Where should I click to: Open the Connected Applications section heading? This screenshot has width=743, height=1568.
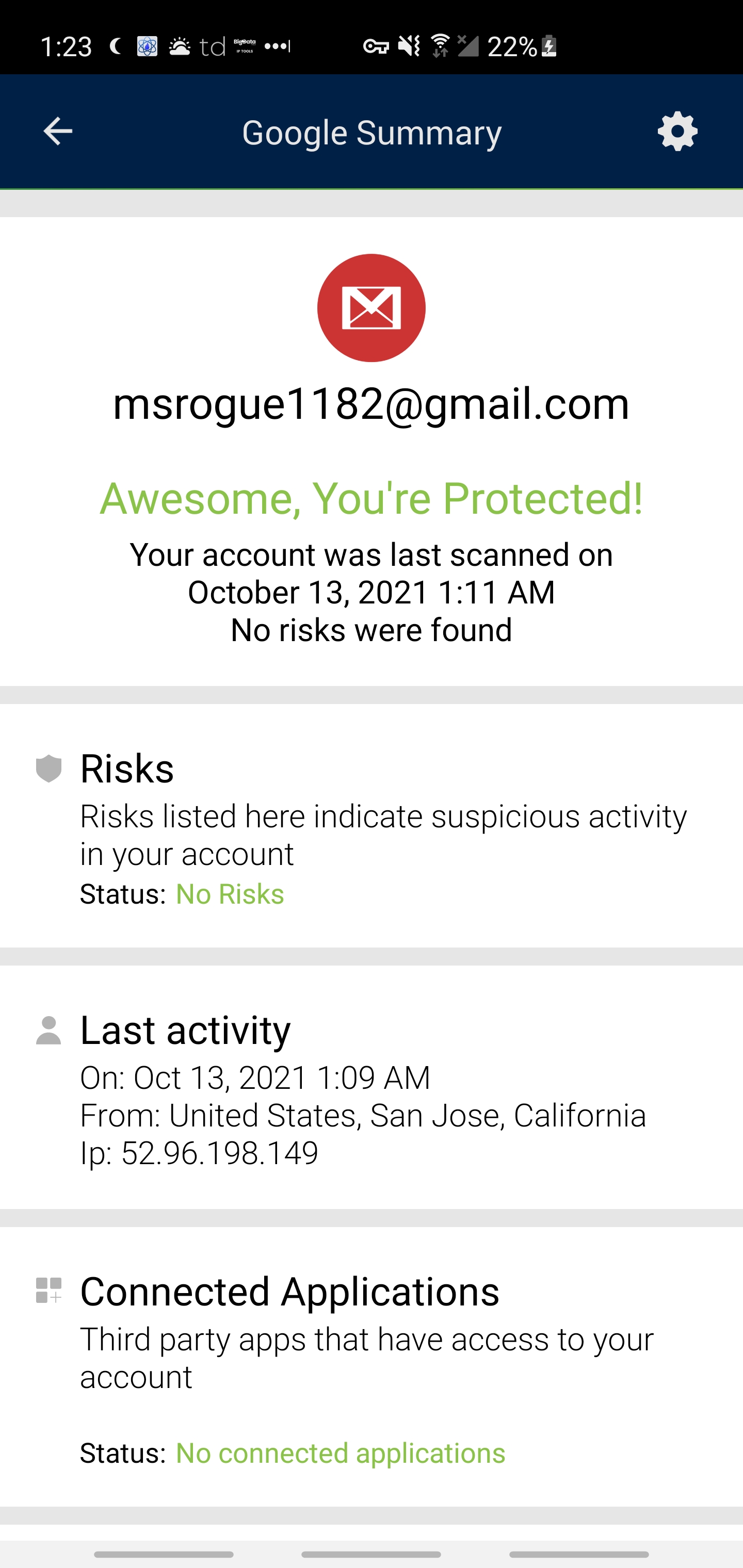point(289,1291)
